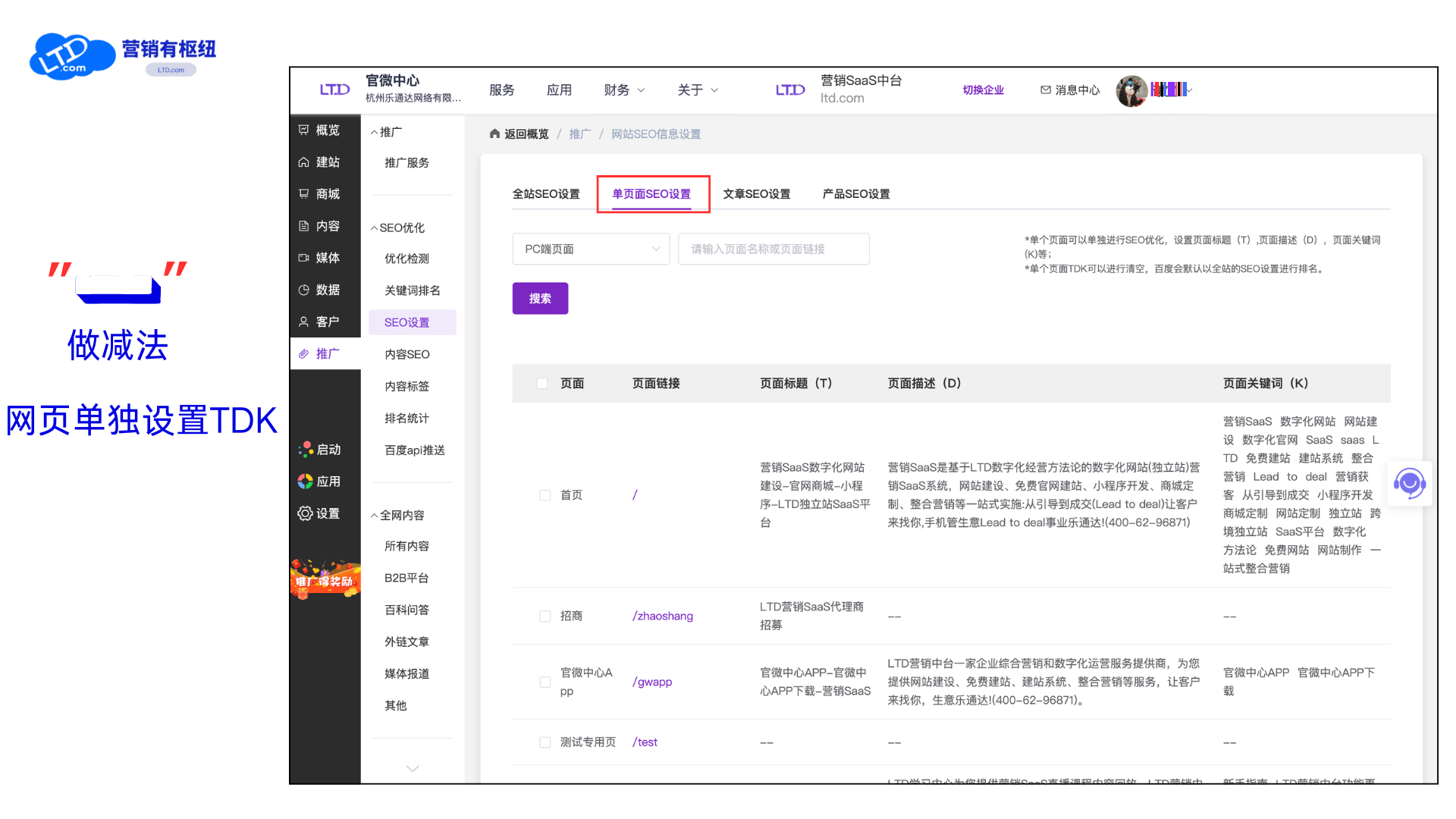The height and width of the screenshot is (819, 1456).
Task: Check the 首页 row checkbox
Action: click(x=544, y=494)
